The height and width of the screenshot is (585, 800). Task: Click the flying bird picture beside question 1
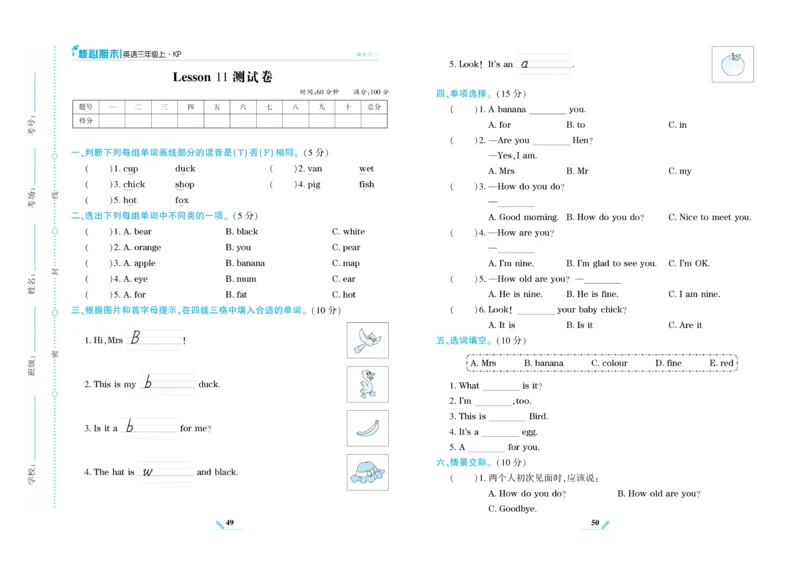point(369,342)
